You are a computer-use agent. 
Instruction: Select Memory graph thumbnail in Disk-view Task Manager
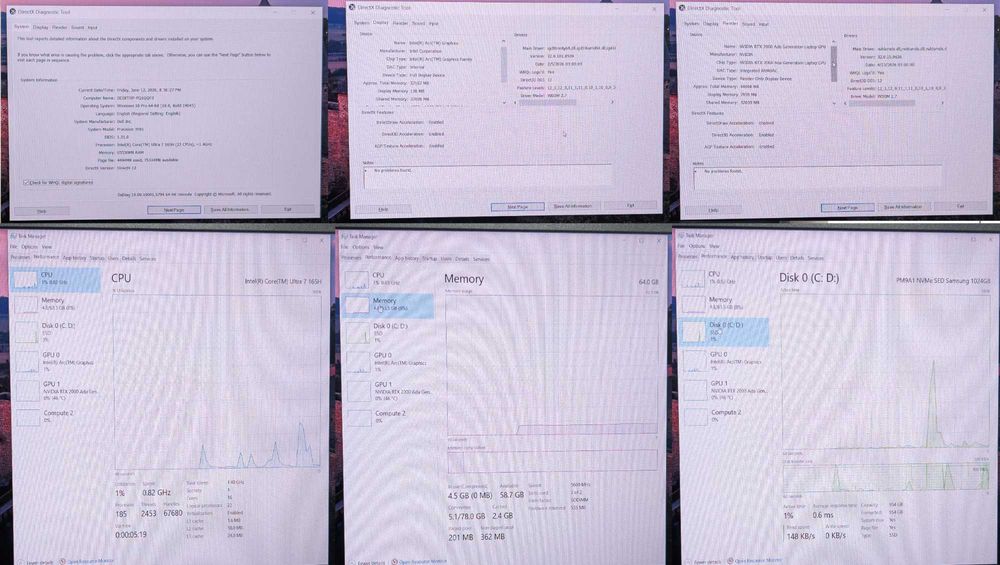(694, 304)
